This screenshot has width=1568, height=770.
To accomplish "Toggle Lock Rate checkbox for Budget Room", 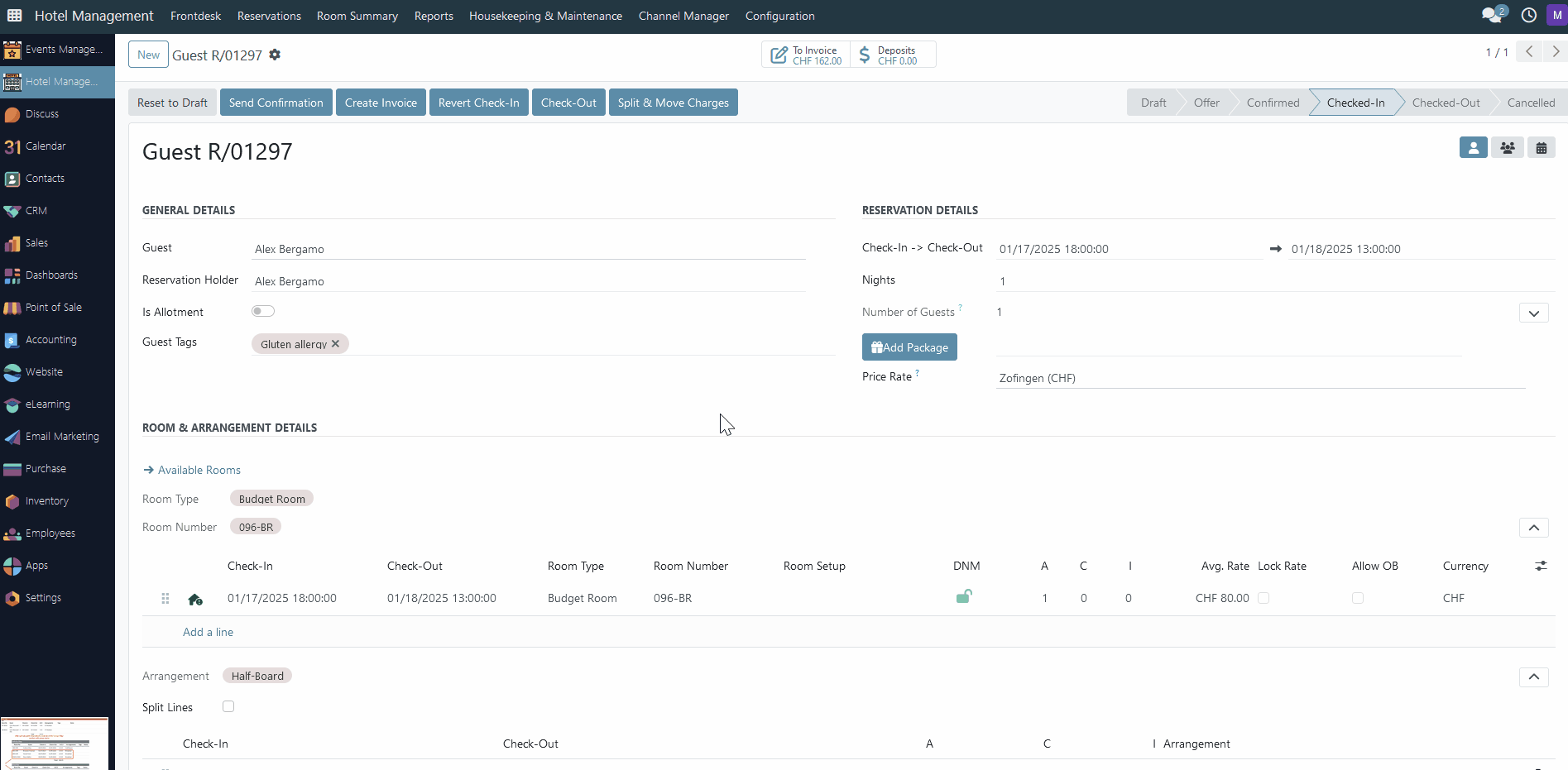I will (x=1264, y=598).
